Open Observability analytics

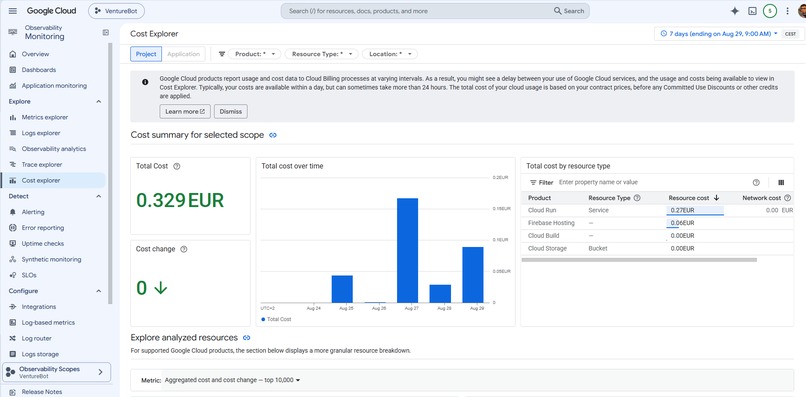[x=53, y=149]
